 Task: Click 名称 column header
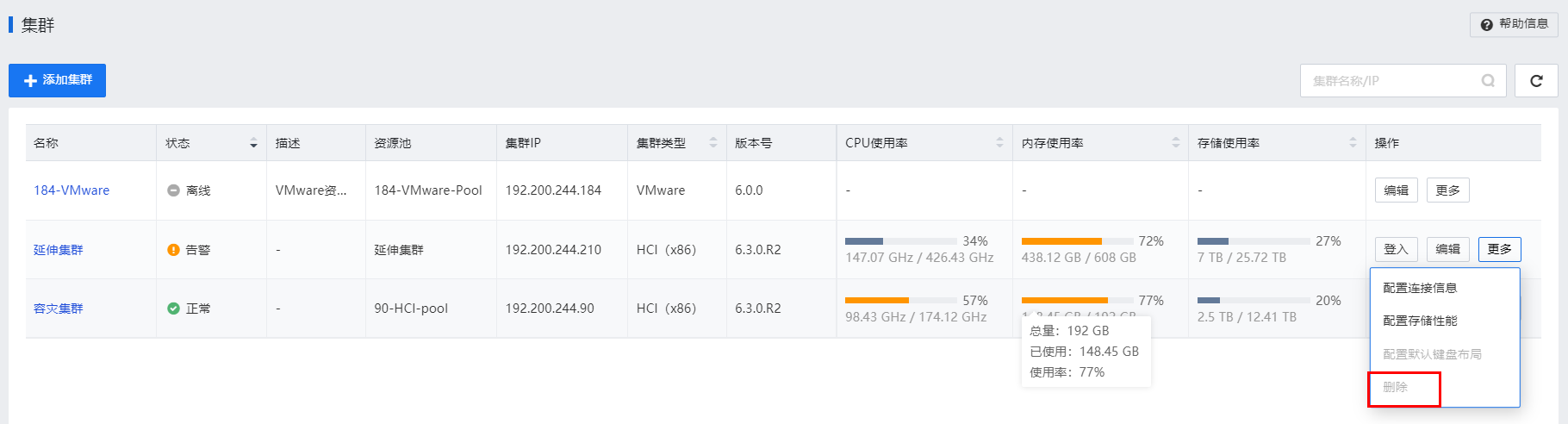point(47,143)
